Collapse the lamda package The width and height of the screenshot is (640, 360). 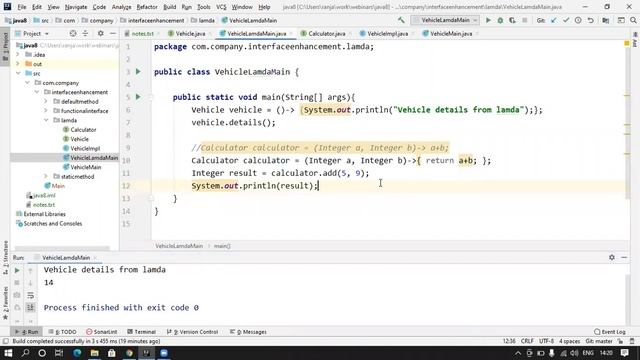(x=46, y=120)
